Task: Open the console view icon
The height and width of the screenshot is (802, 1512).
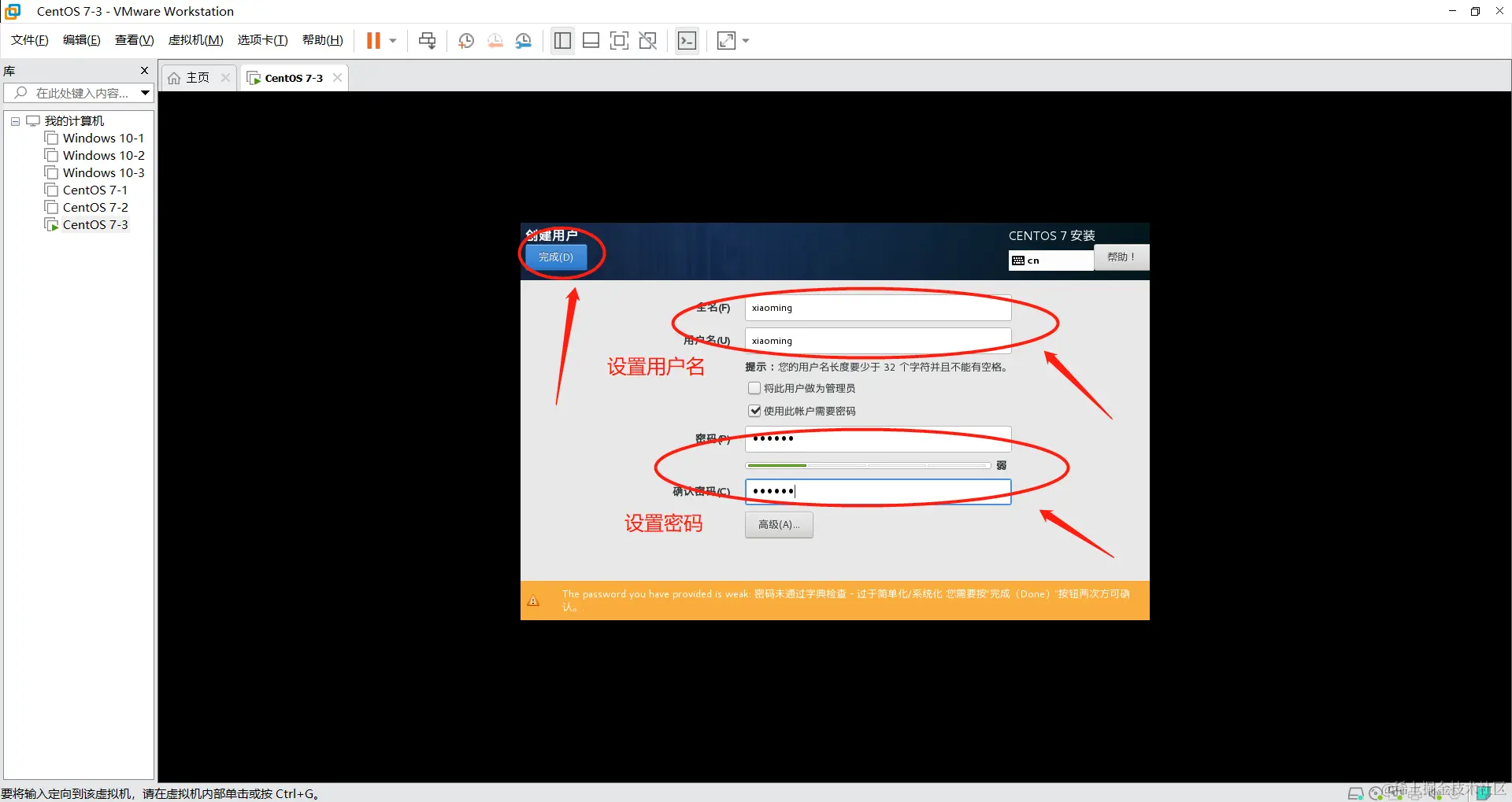Action: click(x=687, y=41)
